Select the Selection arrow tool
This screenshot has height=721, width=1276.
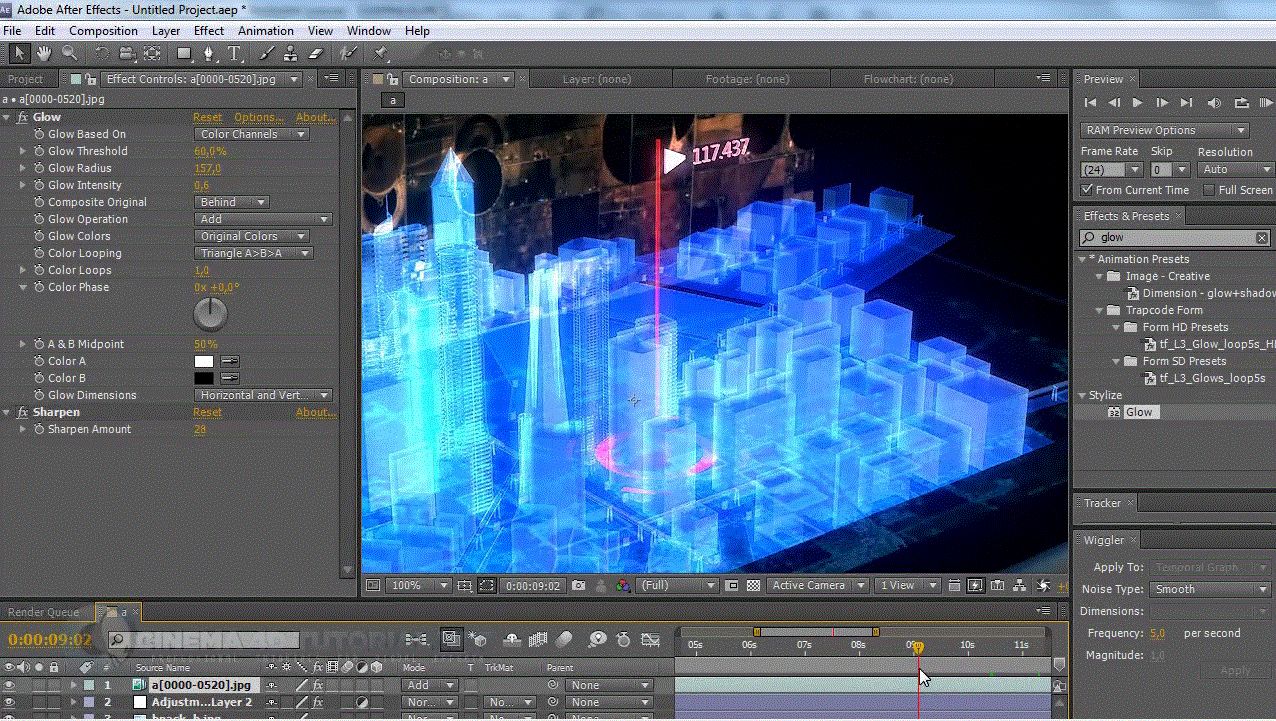click(x=19, y=53)
